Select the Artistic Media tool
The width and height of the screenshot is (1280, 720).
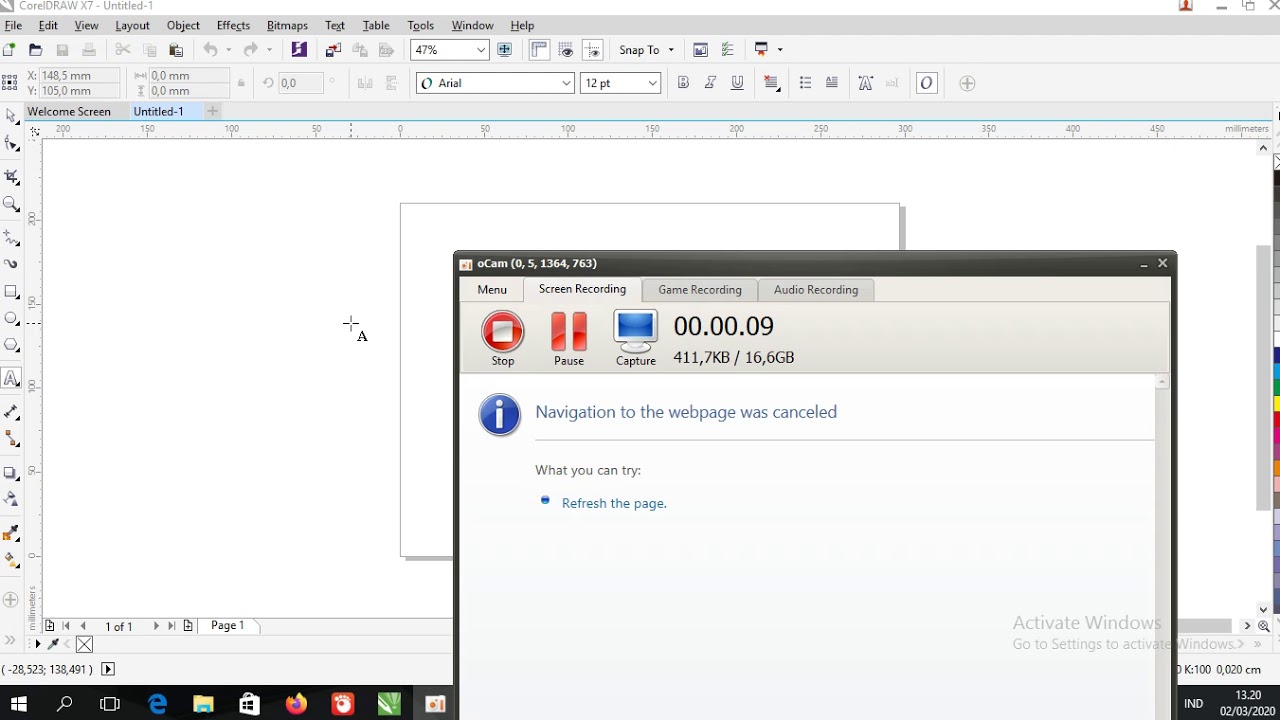[x=11, y=264]
